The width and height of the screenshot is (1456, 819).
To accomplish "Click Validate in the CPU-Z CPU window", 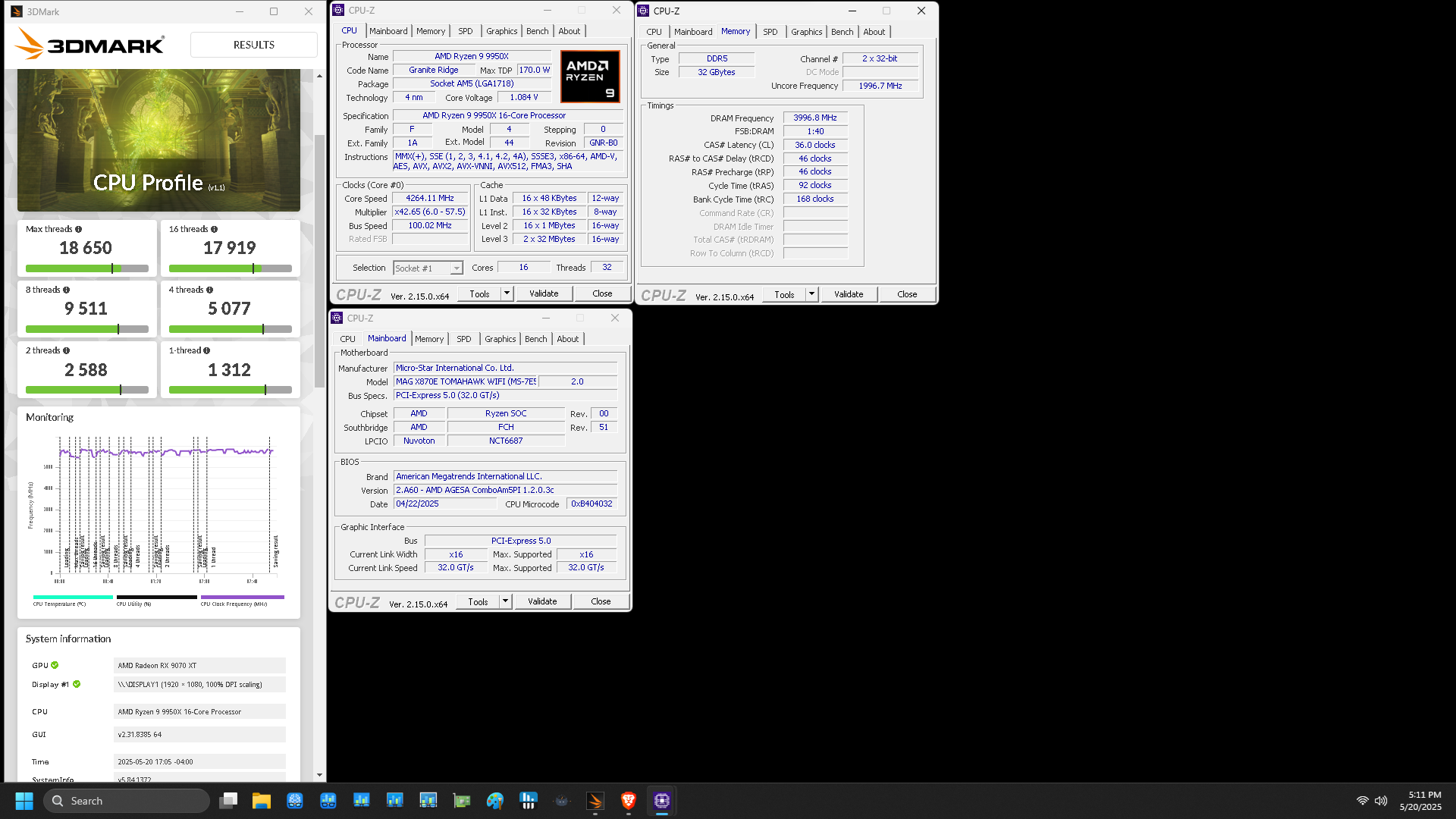I will point(544,293).
